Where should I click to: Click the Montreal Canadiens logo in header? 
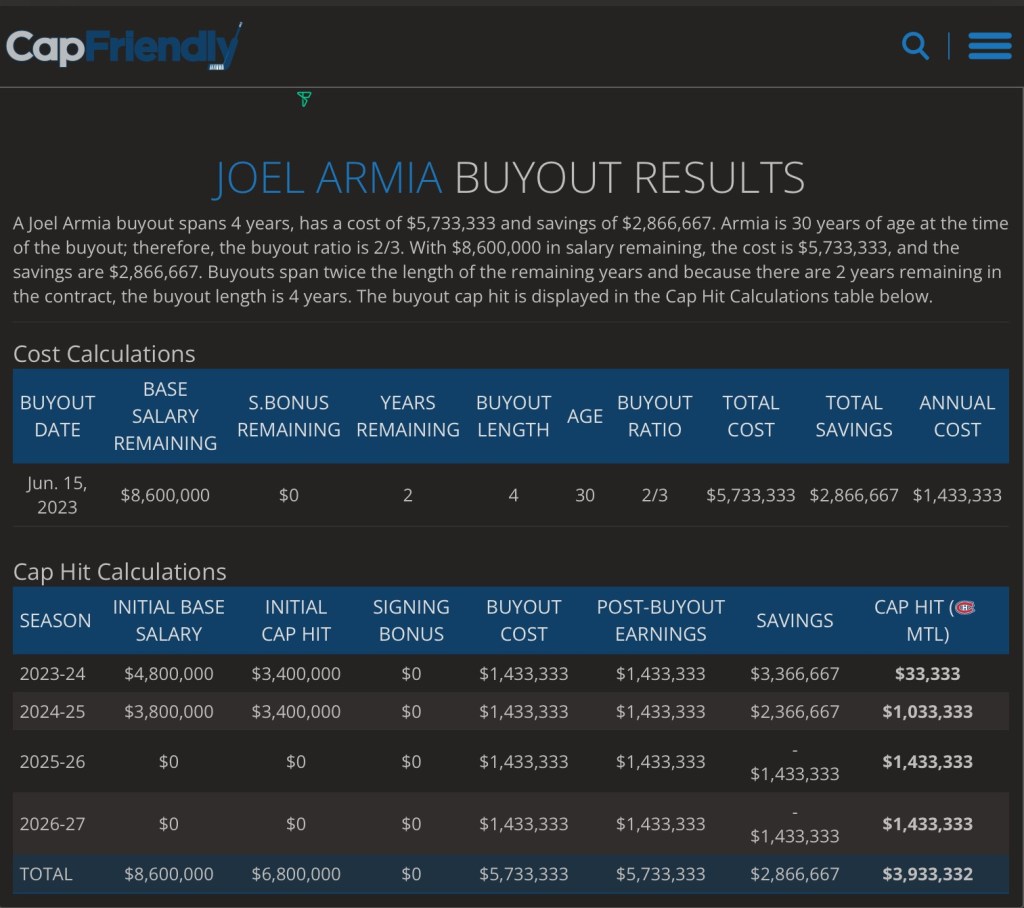click(x=964, y=607)
